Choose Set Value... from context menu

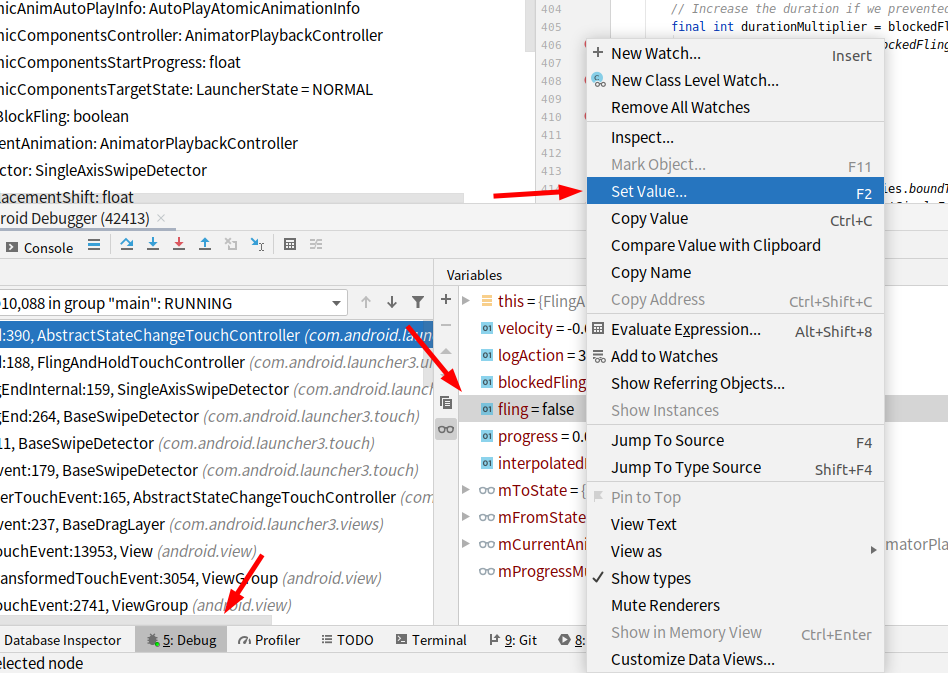[x=735, y=191]
